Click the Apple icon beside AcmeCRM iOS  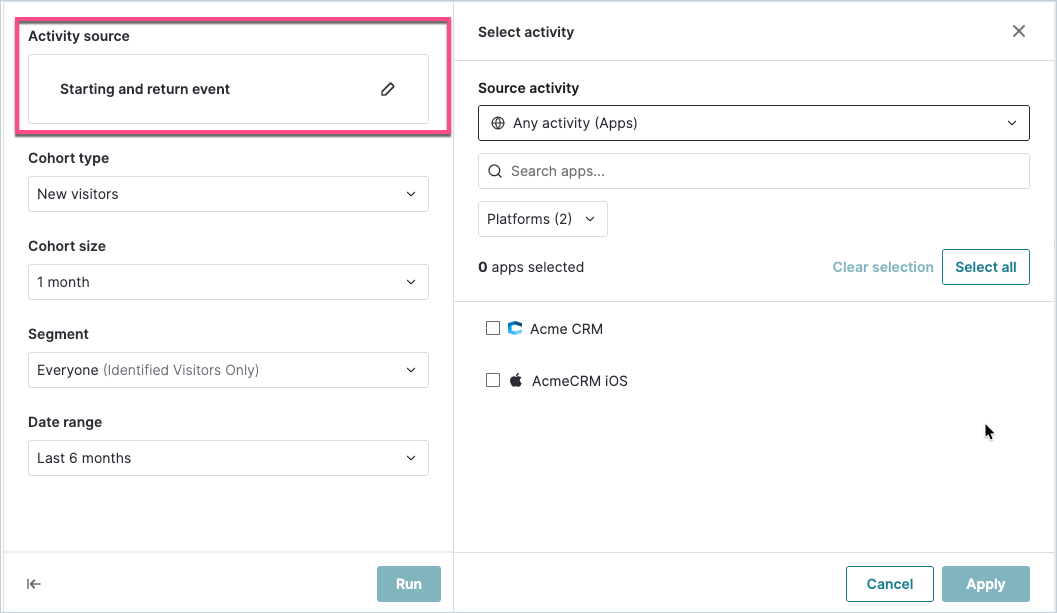[516, 380]
